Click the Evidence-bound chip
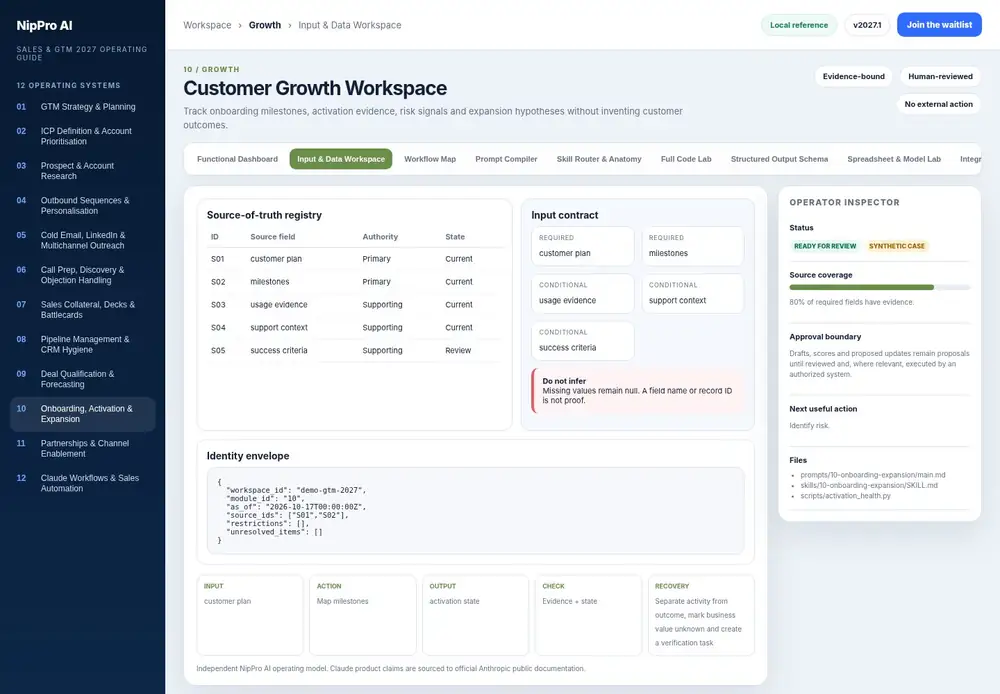Viewport: 1000px width, 694px height. pyautogui.click(x=853, y=77)
